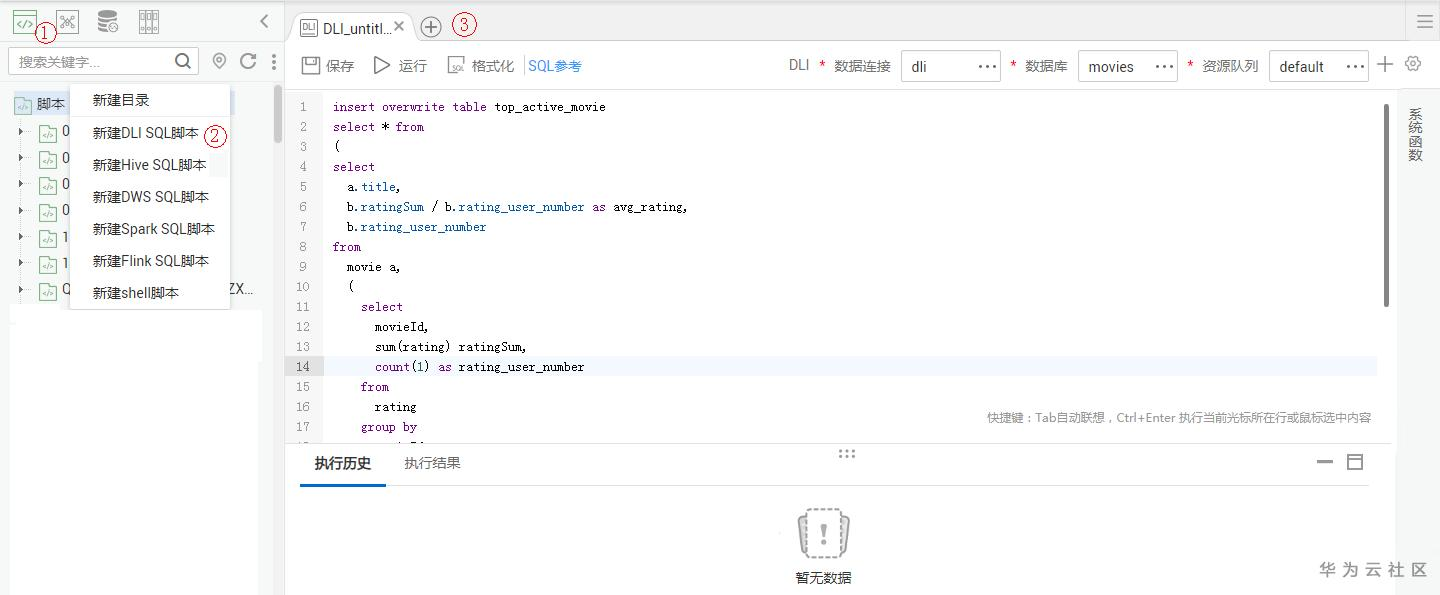Click the database management icon in sidebar
1440x595 pixels.
point(108,21)
